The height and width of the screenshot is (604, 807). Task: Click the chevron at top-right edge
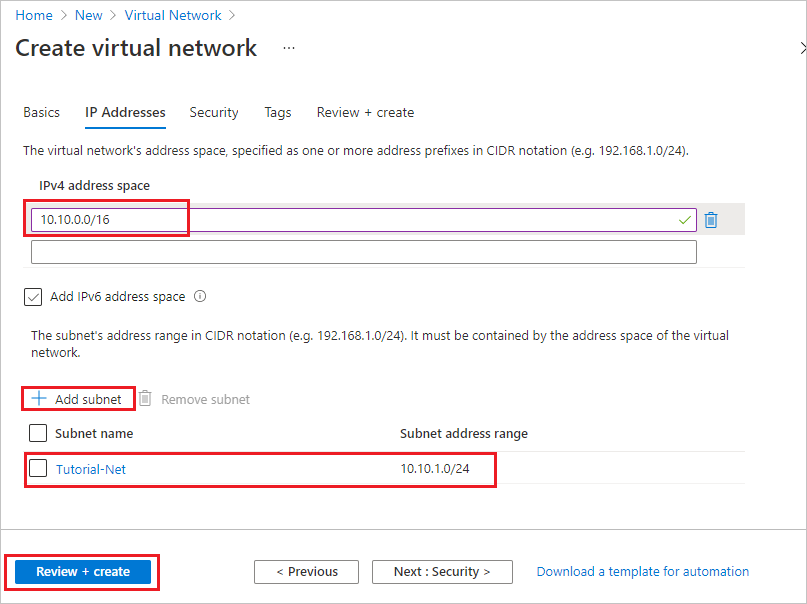point(802,47)
